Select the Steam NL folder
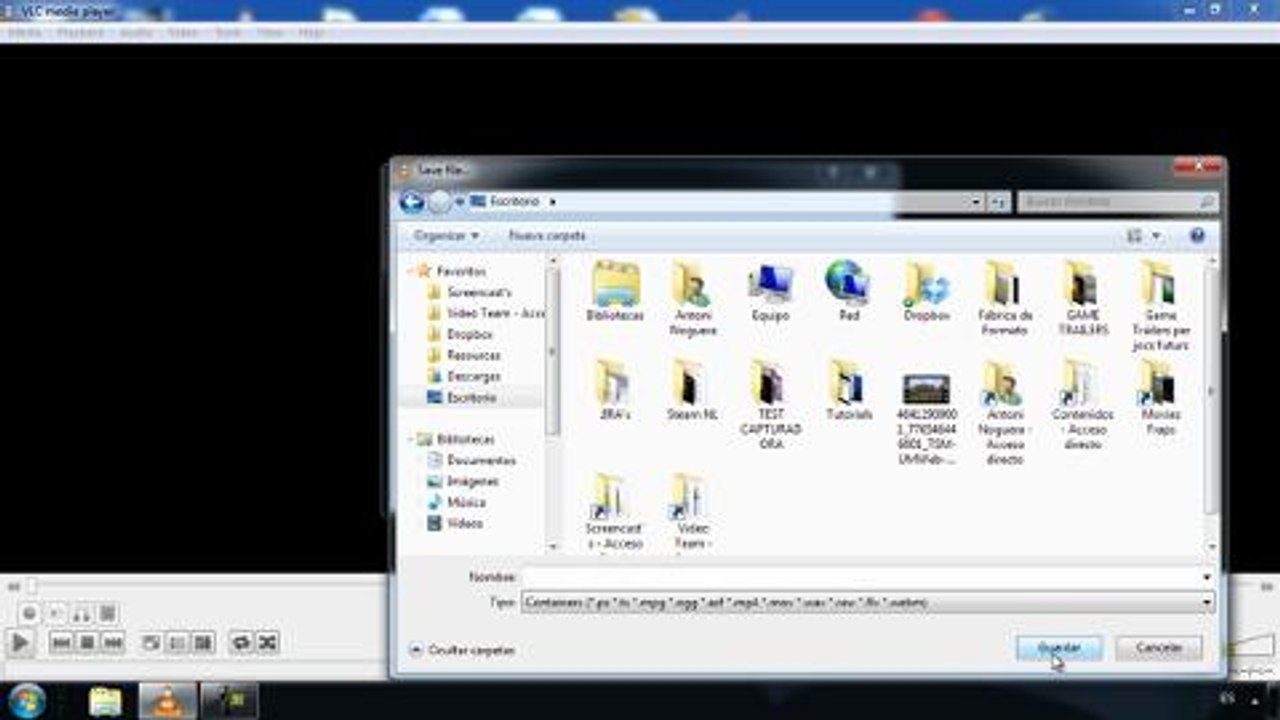The height and width of the screenshot is (720, 1280). (692, 390)
